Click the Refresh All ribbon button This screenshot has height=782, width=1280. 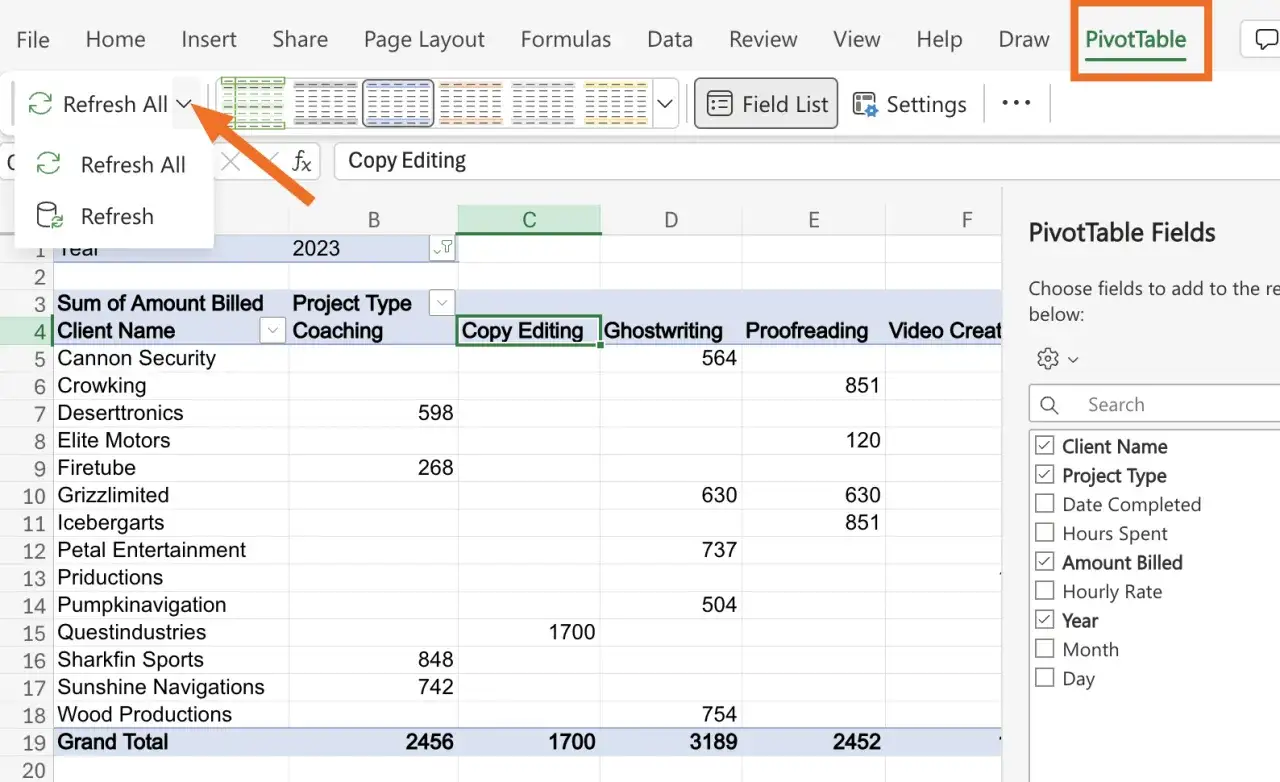coord(96,104)
